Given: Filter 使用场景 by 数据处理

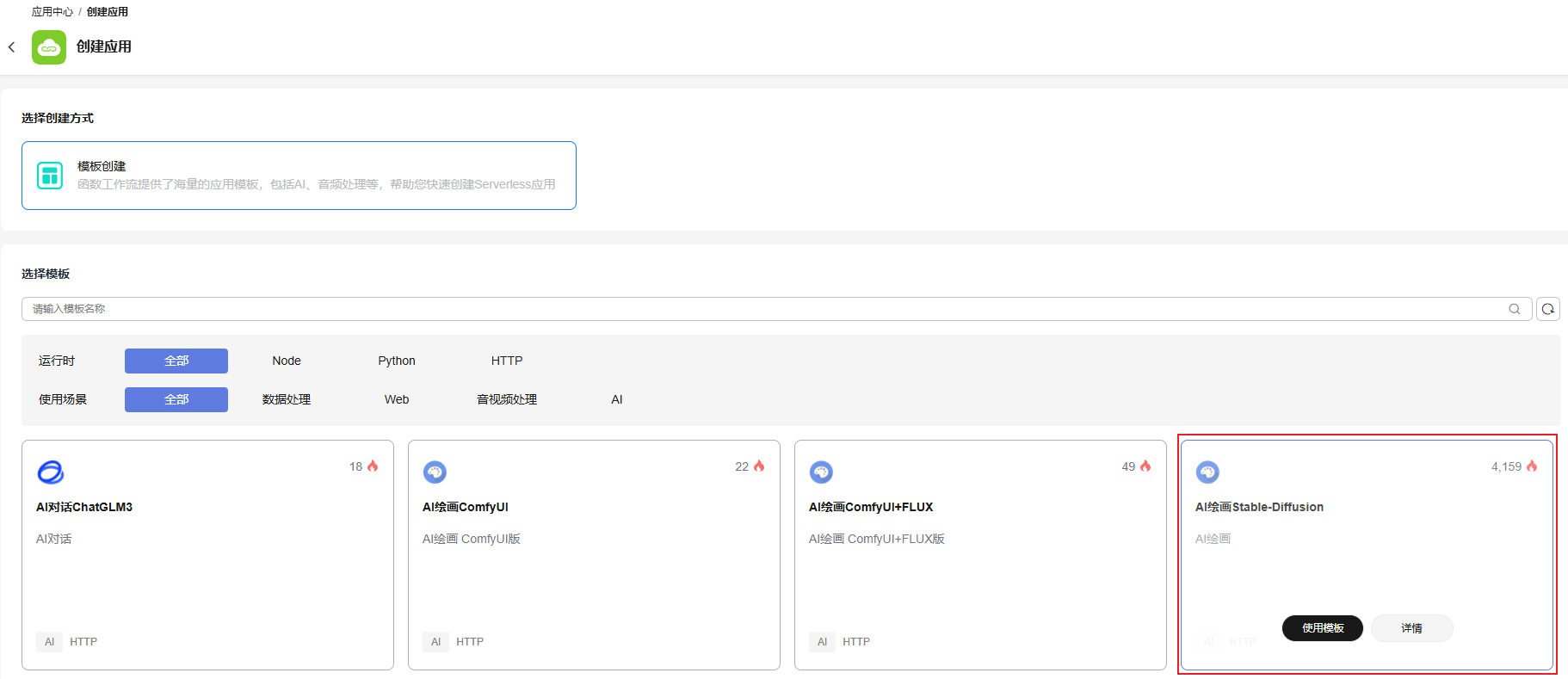Looking at the screenshot, I should [287, 399].
